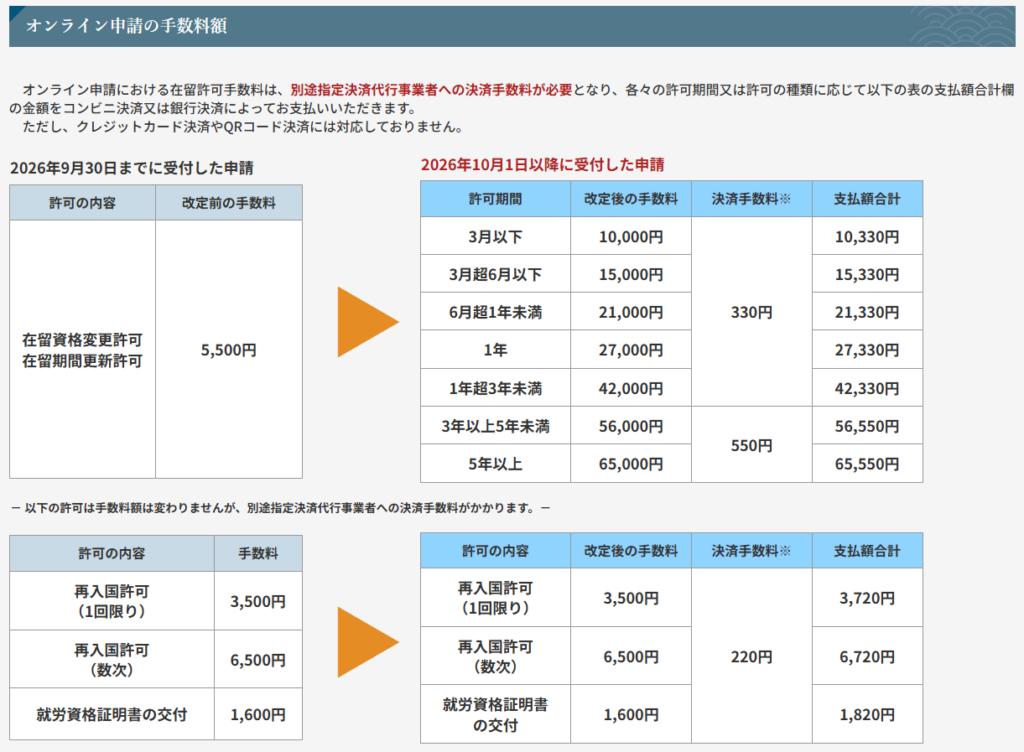Click the '21,330円' total cell
1024x752 pixels.
(867, 312)
